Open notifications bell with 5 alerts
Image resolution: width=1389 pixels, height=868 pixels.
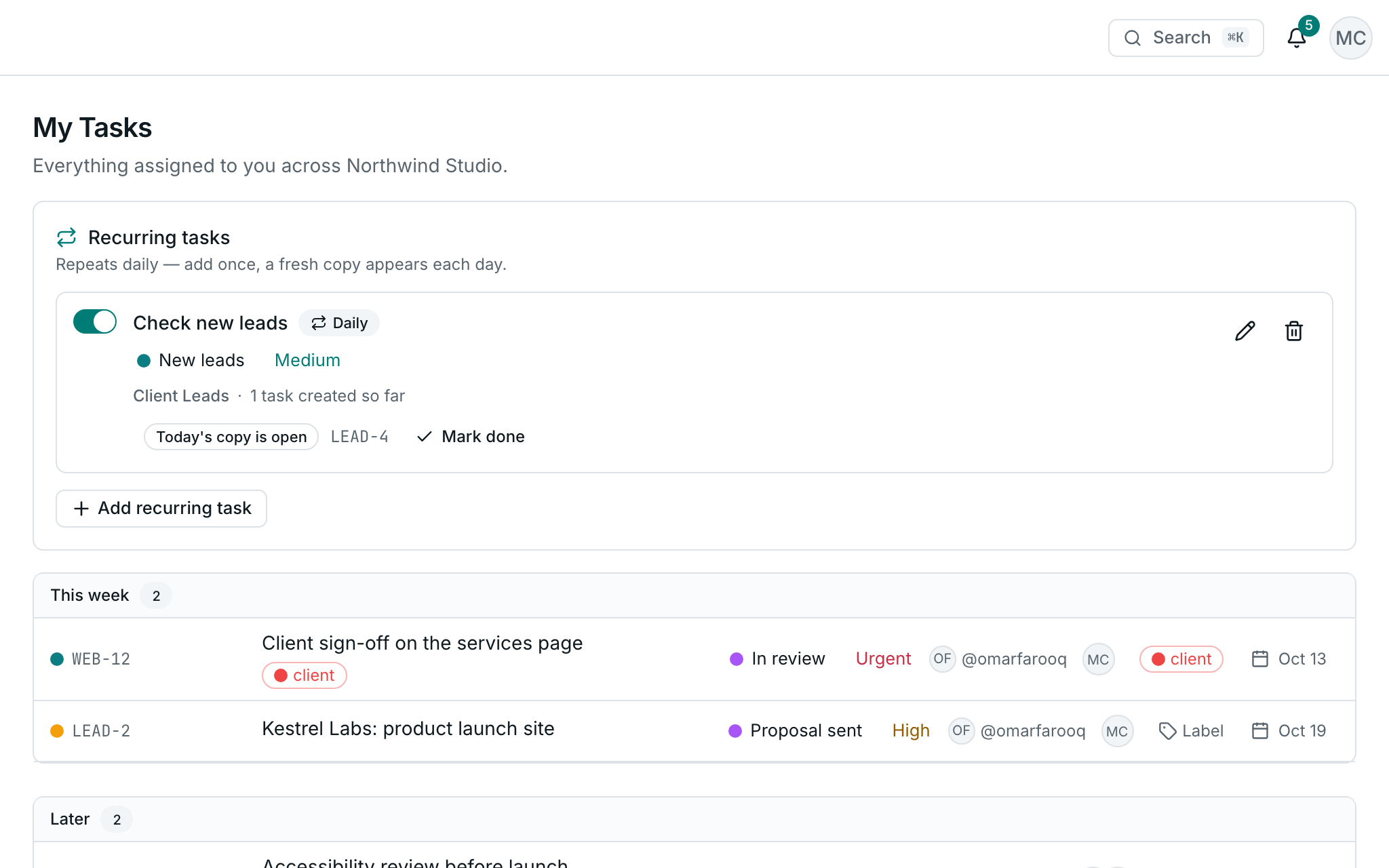1297,38
